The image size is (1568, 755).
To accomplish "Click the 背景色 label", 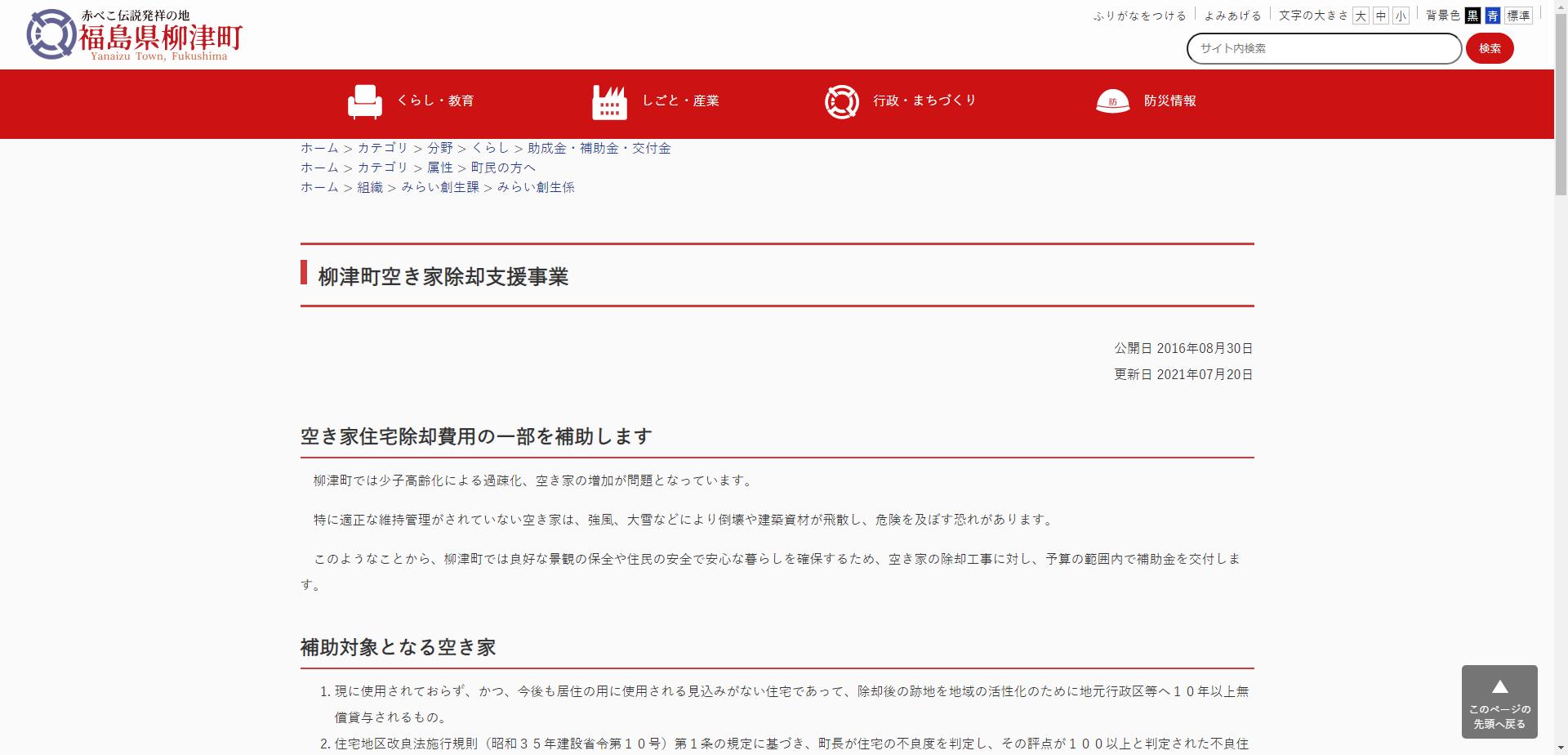I will coord(1443,16).
